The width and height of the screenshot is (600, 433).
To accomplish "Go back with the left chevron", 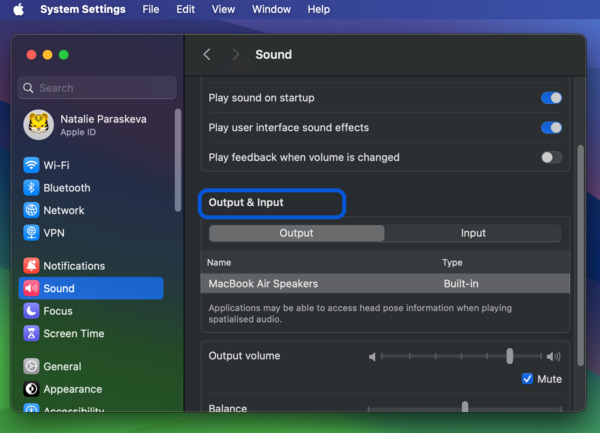I will tap(207, 54).
